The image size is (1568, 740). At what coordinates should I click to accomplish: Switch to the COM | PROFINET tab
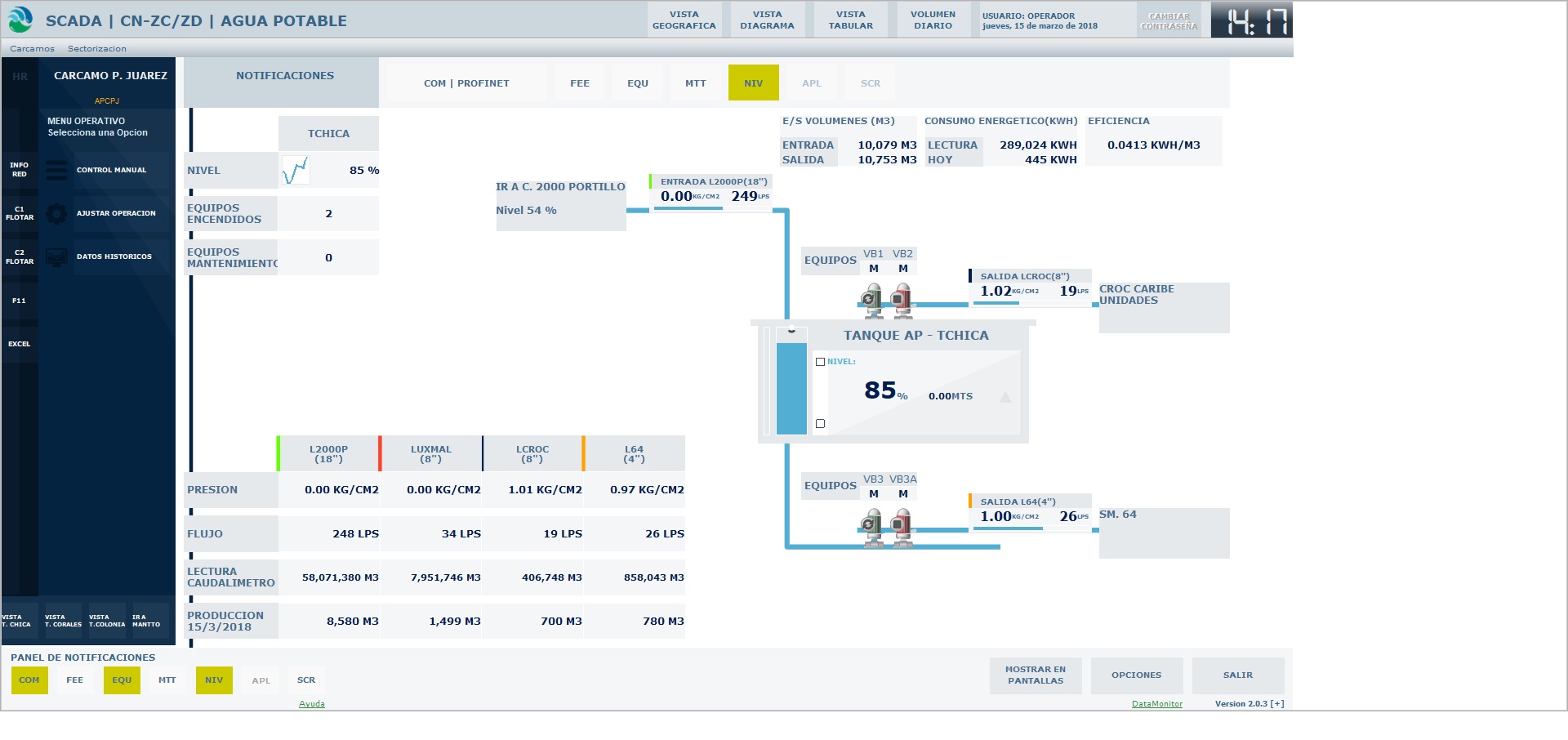point(466,83)
